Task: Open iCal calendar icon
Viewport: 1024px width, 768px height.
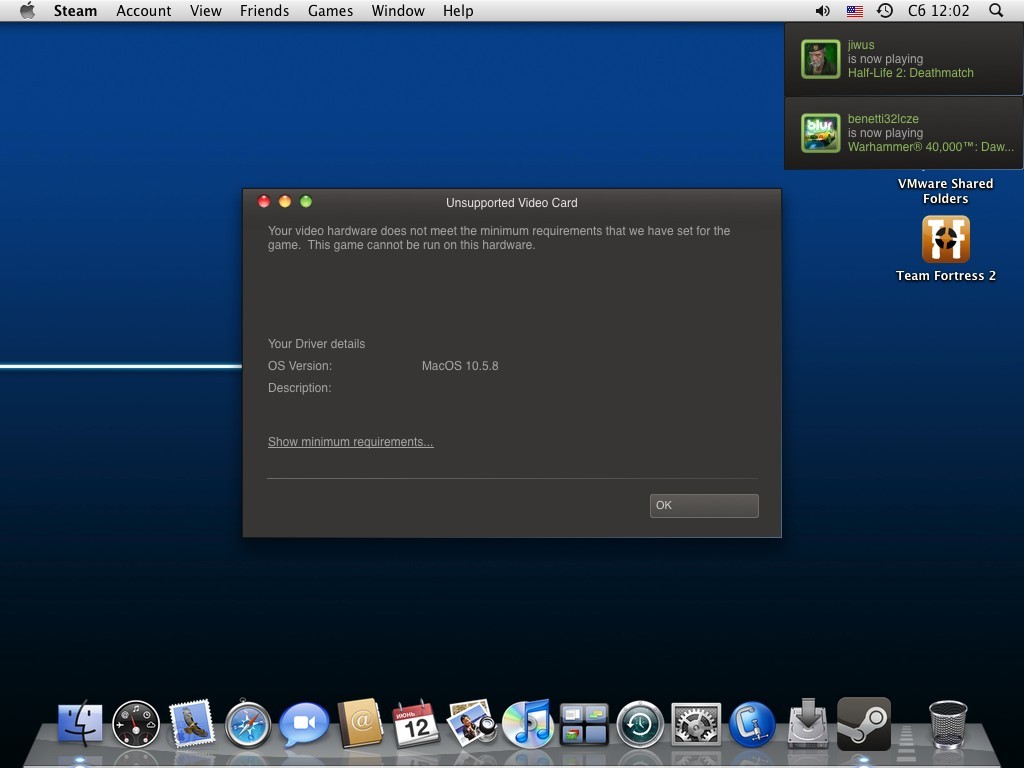Action: point(415,724)
